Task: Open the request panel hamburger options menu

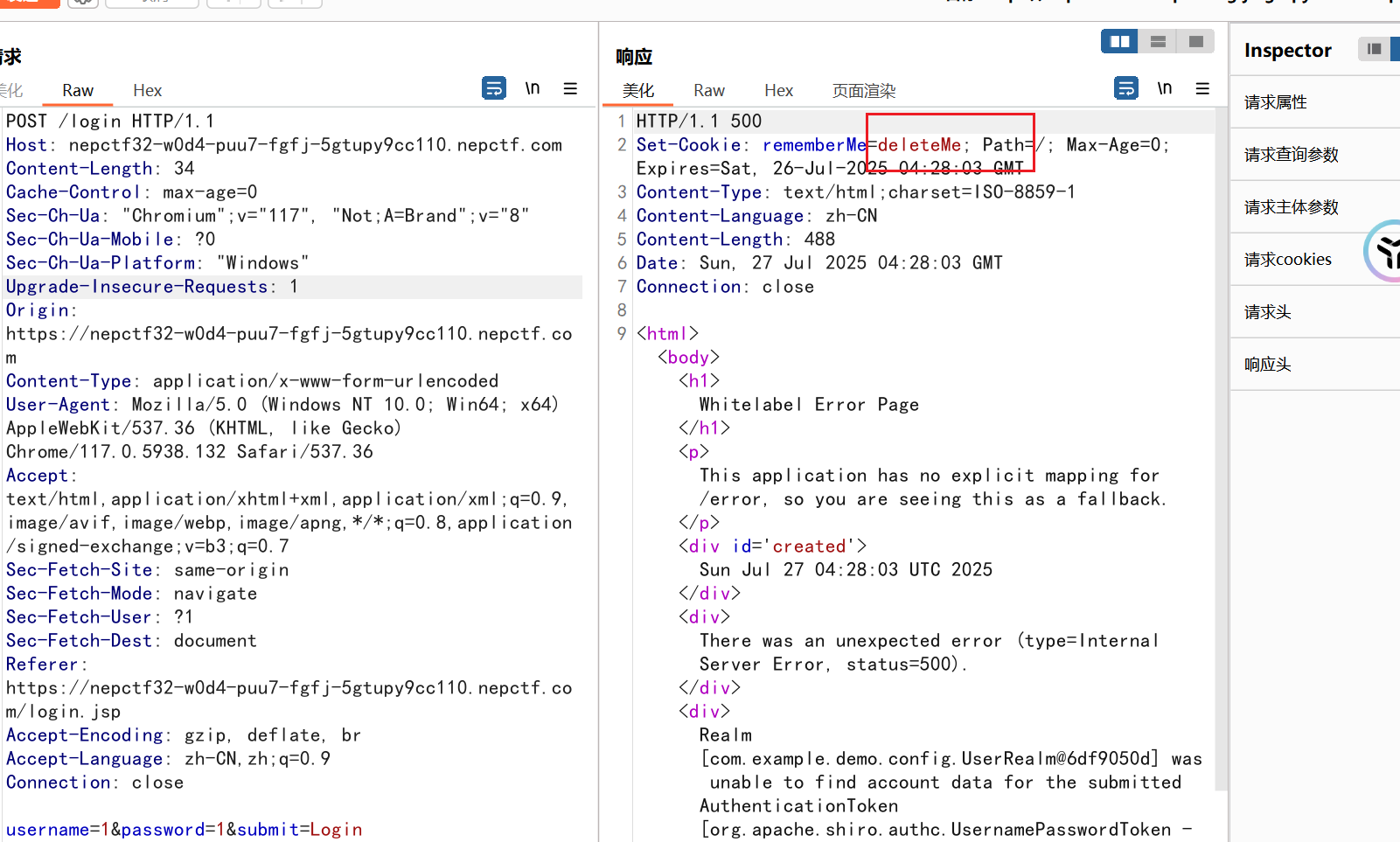Action: (570, 88)
